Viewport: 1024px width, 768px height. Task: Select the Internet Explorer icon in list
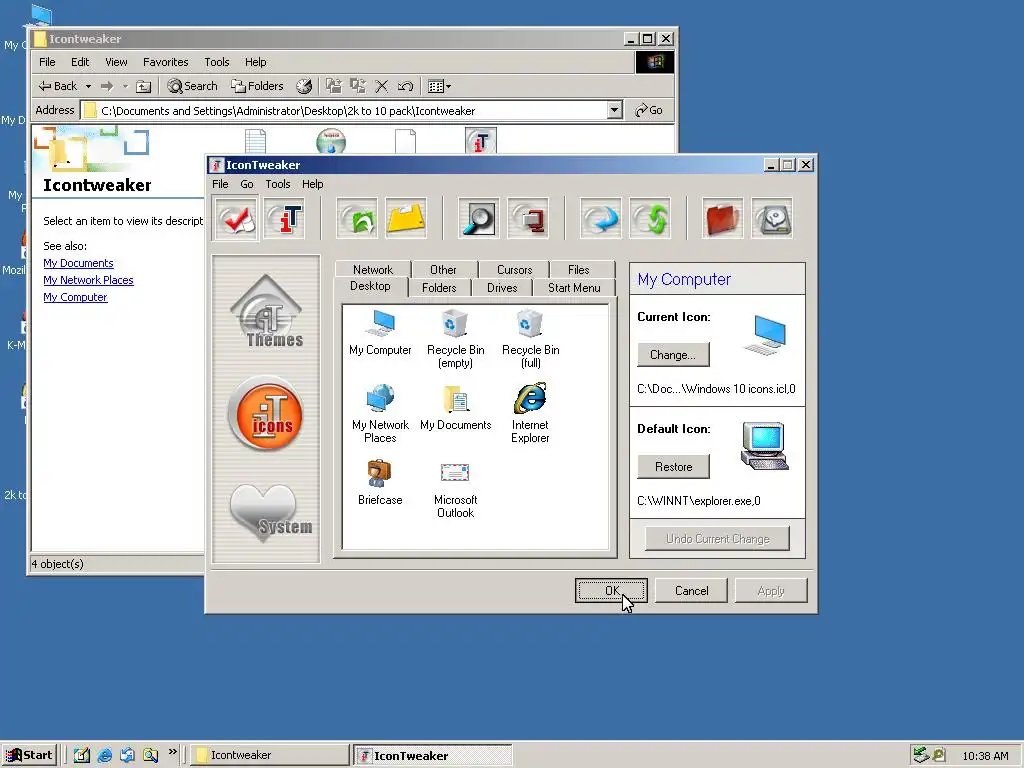(530, 414)
